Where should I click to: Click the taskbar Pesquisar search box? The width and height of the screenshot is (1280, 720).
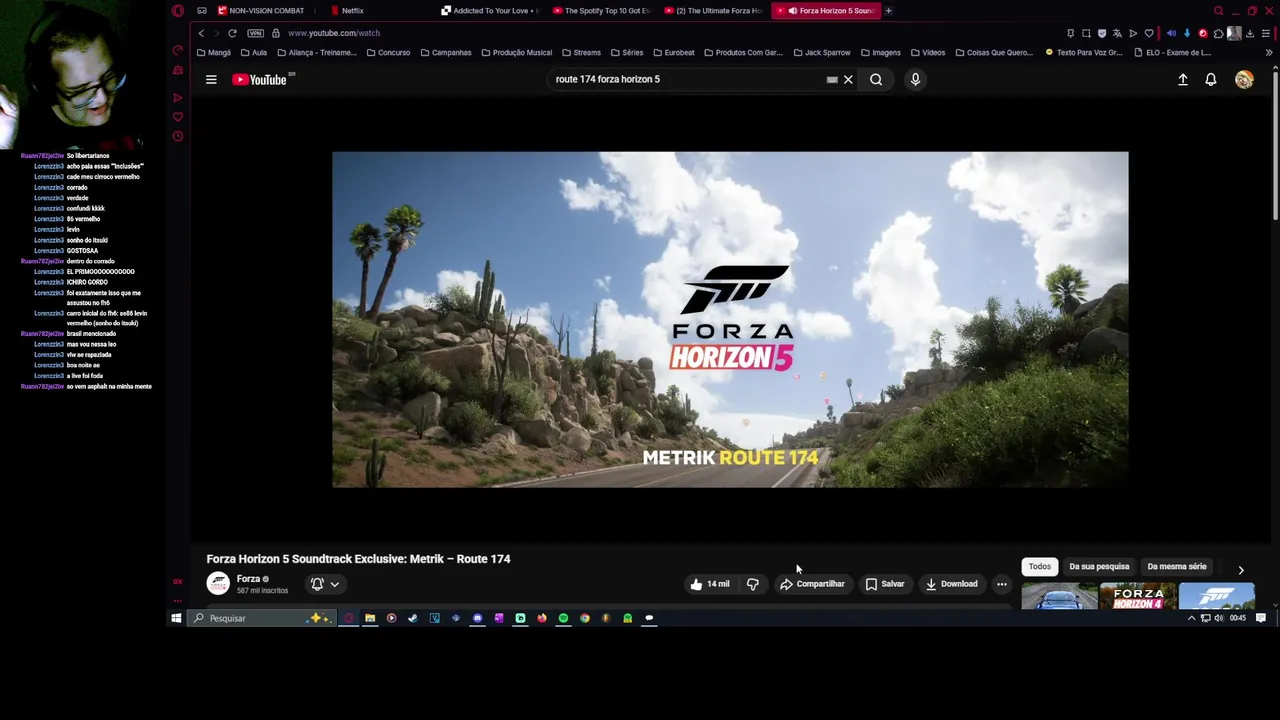pyautogui.click(x=260, y=618)
